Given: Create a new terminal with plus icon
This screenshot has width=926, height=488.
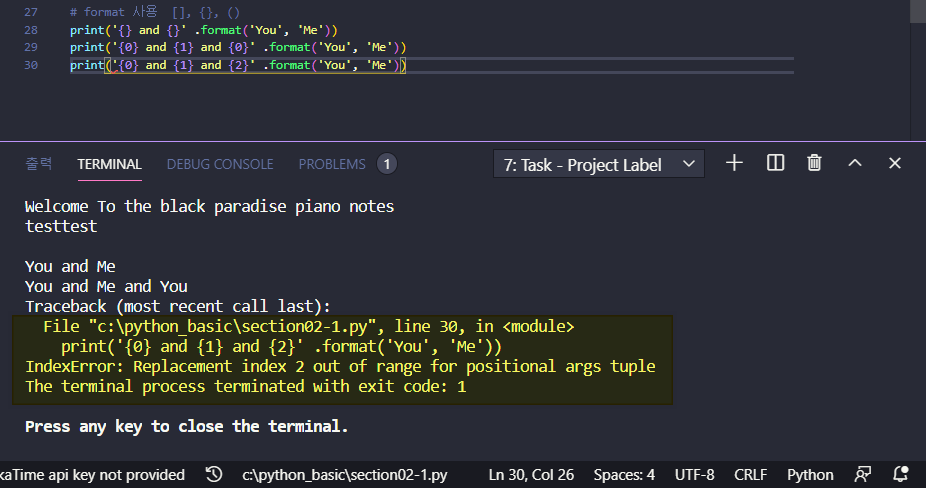Looking at the screenshot, I should tap(734, 163).
